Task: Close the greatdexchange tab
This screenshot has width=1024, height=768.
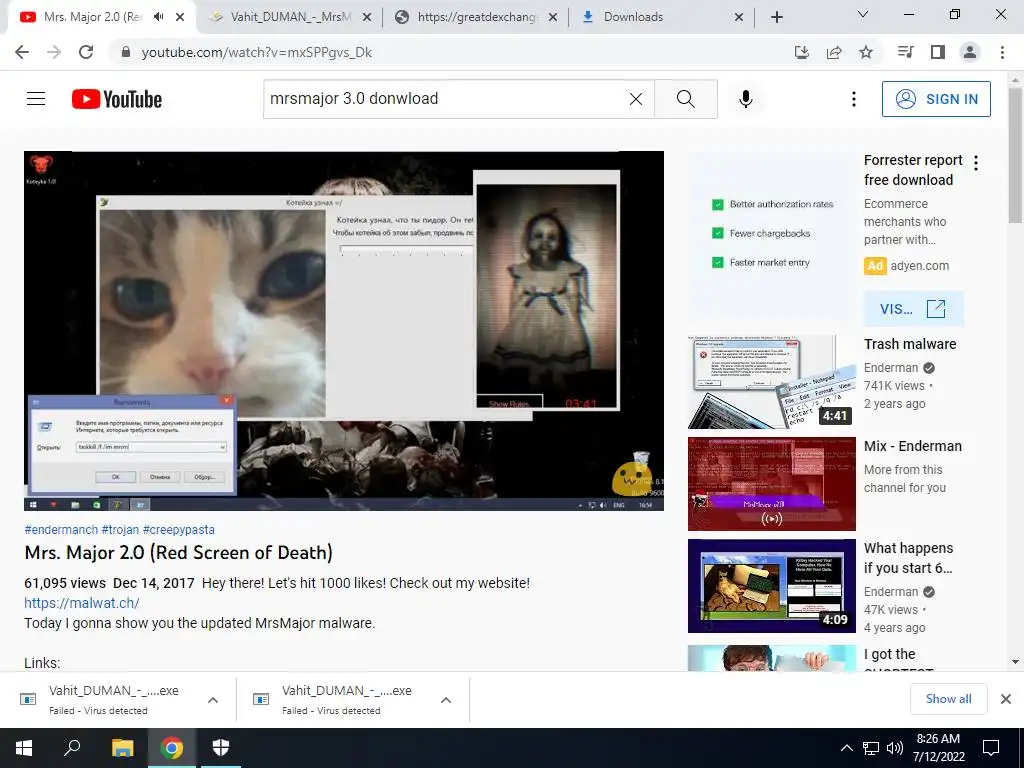Action: pyautogui.click(x=553, y=17)
